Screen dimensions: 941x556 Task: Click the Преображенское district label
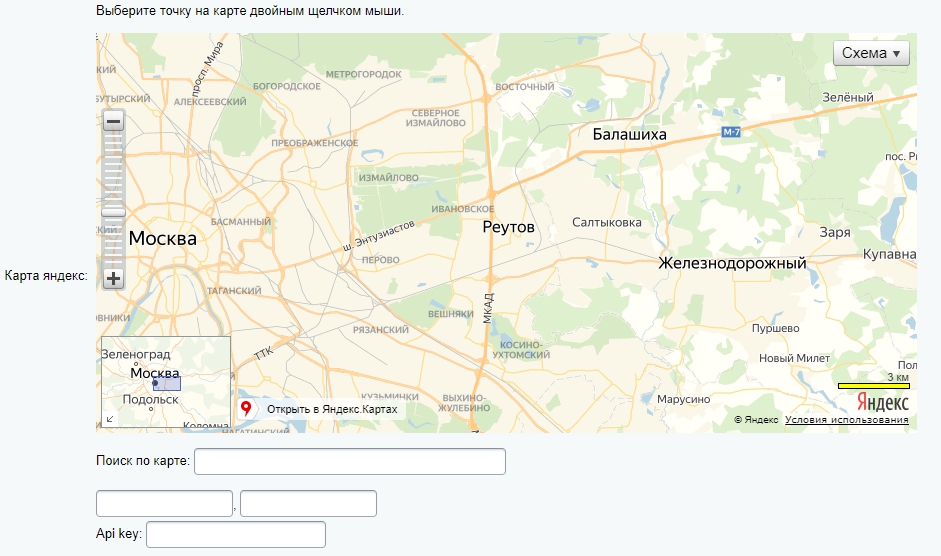tap(314, 143)
